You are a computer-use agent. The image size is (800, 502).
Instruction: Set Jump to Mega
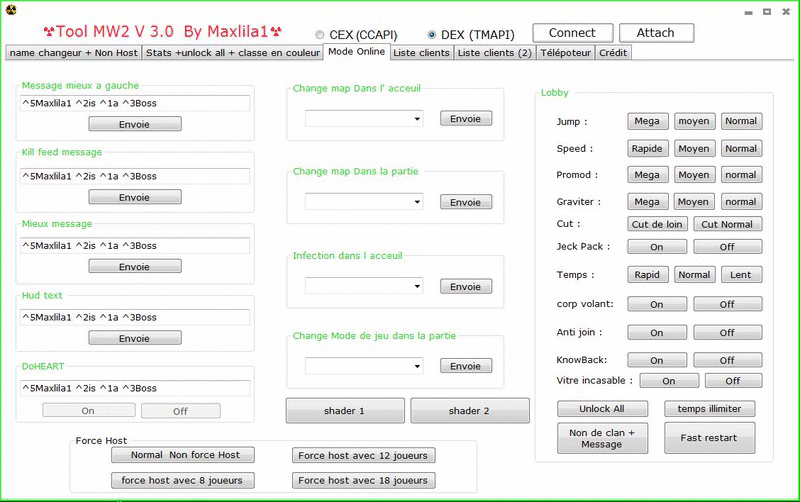(647, 121)
